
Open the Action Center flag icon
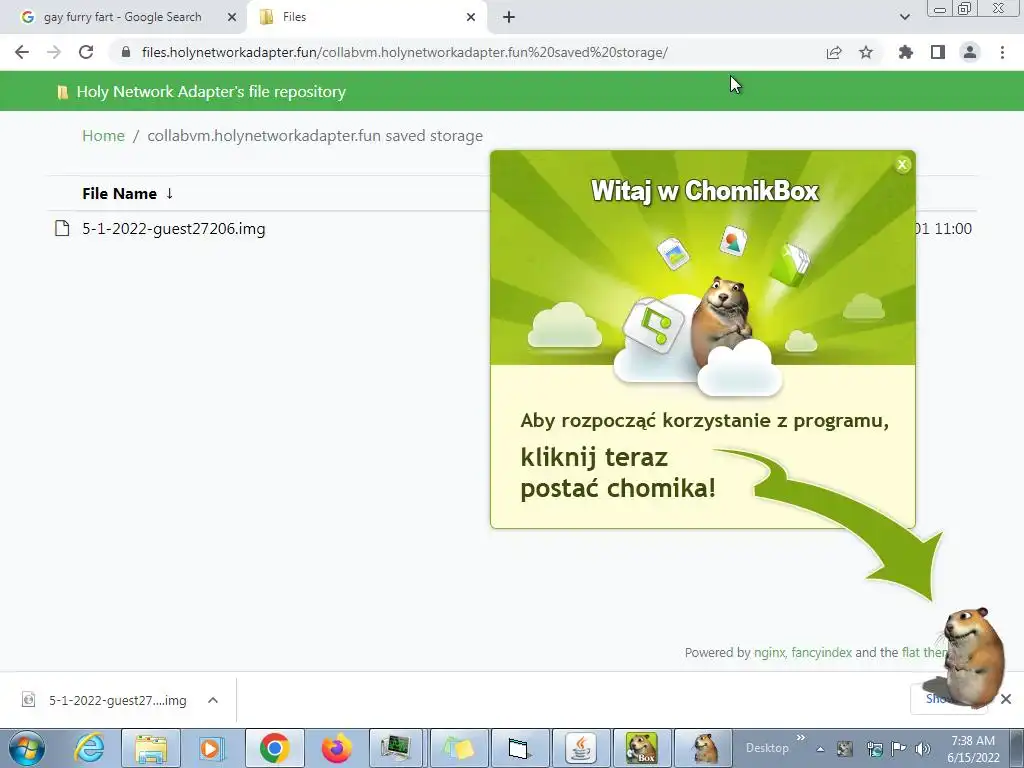899,749
